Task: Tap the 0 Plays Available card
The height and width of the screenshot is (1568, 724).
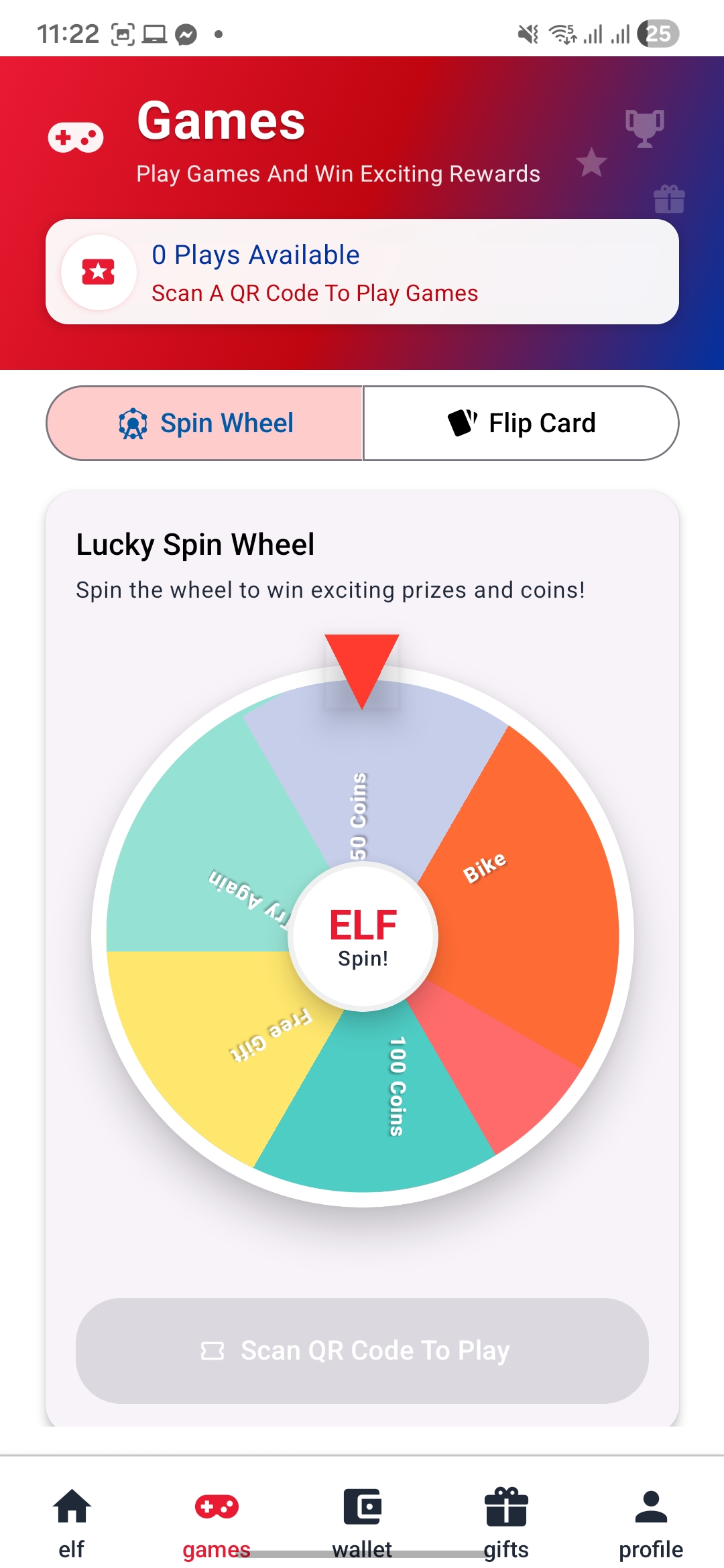Action: tap(362, 272)
